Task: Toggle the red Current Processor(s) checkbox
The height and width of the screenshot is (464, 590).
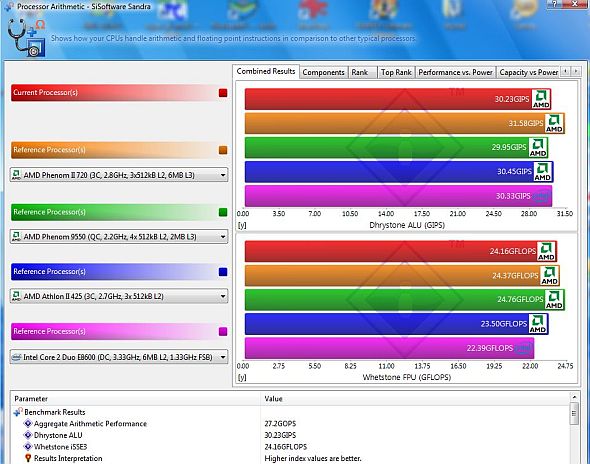Action: click(223, 93)
